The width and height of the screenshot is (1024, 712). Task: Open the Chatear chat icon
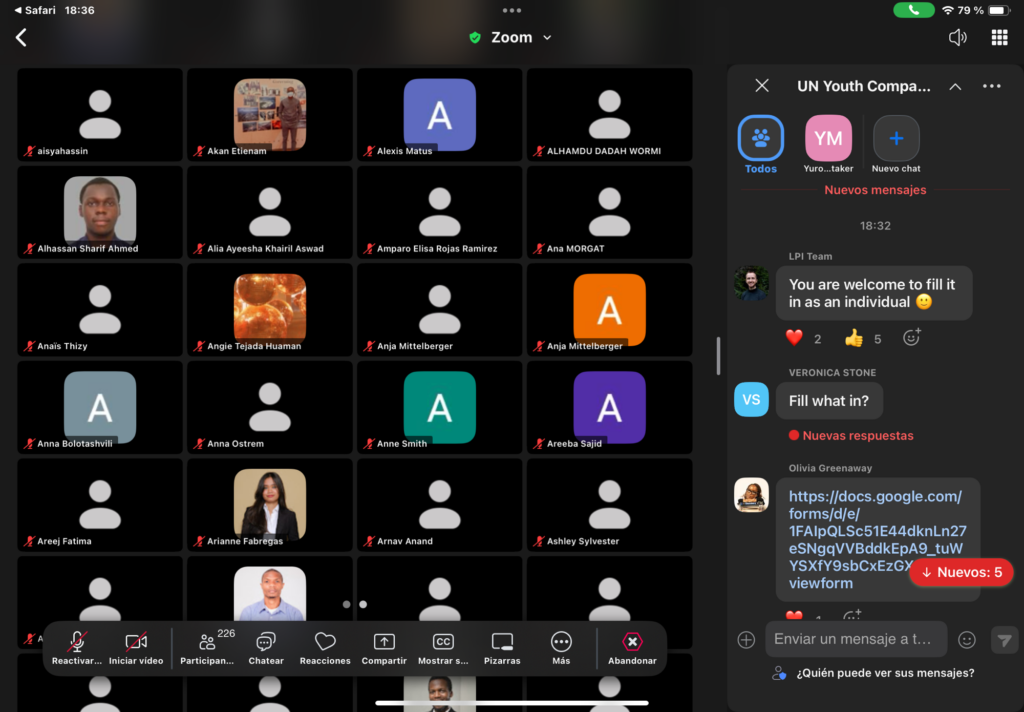(266, 647)
